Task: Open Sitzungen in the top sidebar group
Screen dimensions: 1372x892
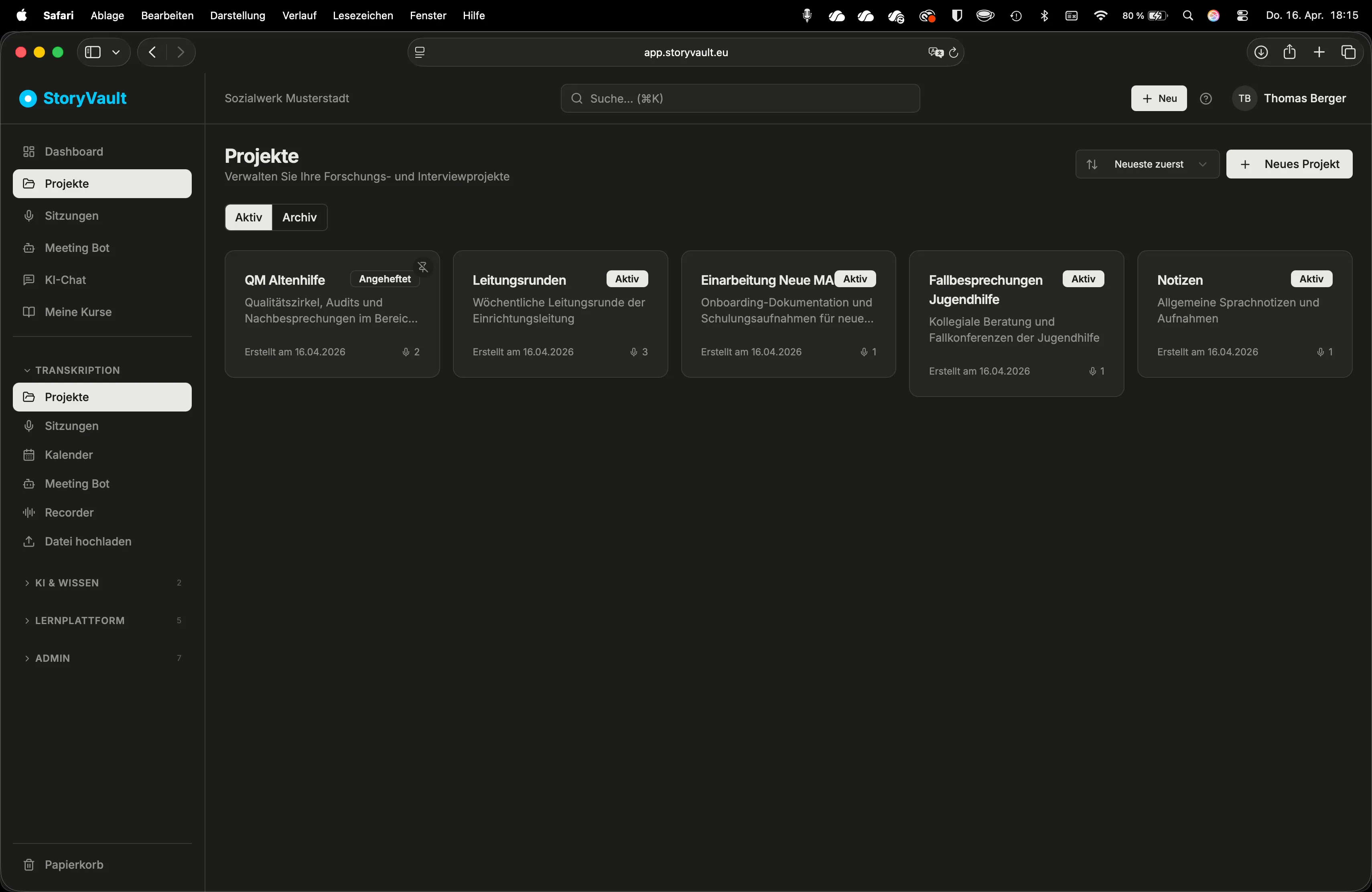Action: (102, 216)
